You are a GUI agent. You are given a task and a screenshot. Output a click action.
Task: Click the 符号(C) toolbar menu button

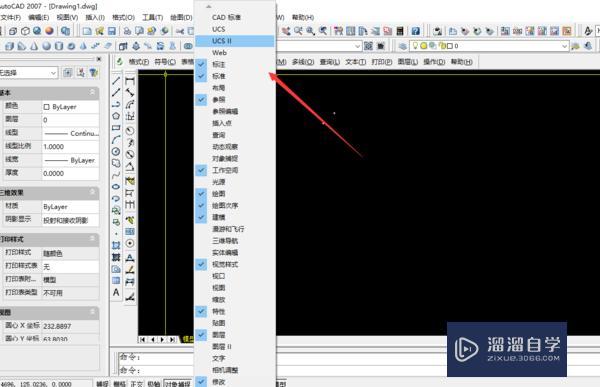[x=165, y=62]
